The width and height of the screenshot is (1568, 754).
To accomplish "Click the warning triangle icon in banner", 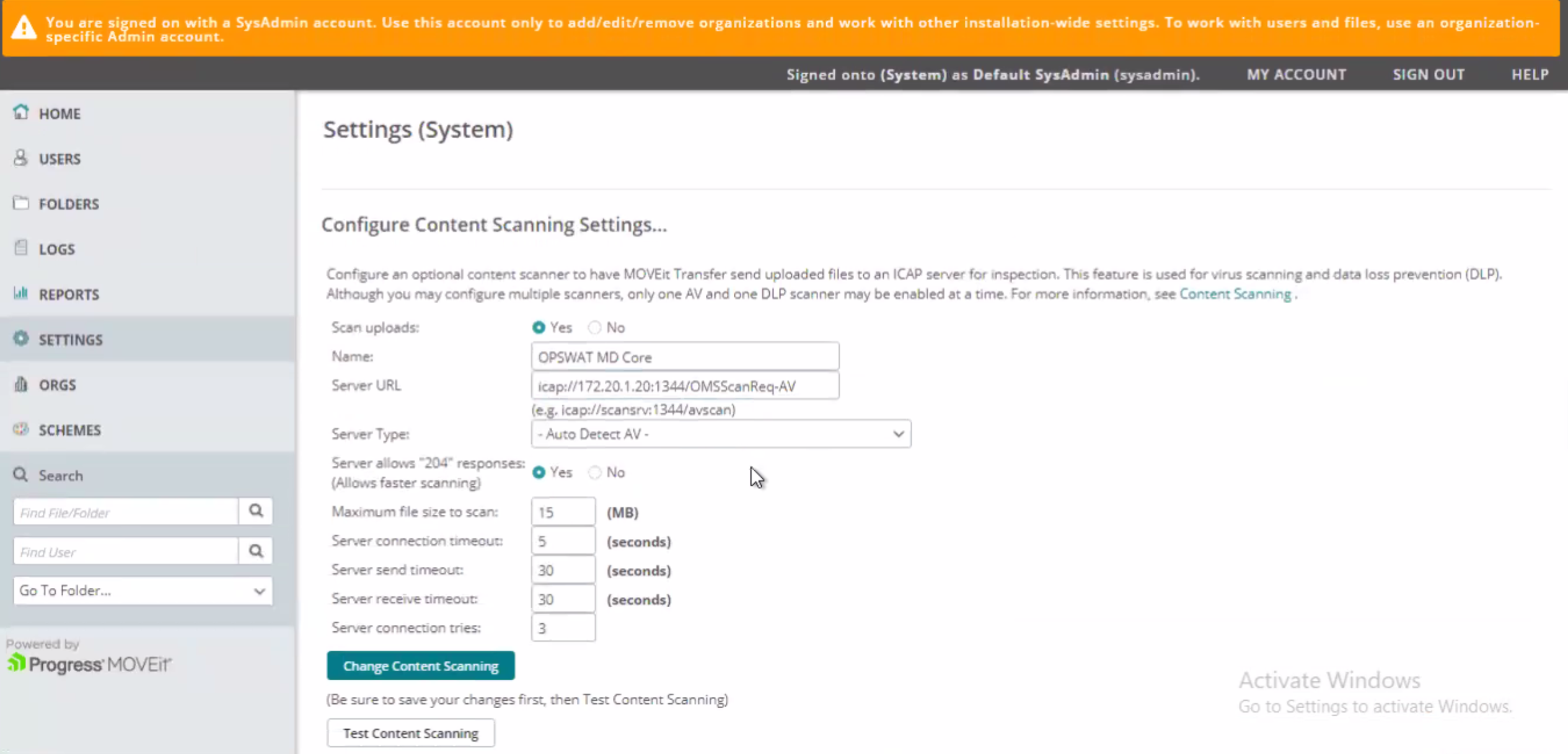I will click(x=24, y=27).
